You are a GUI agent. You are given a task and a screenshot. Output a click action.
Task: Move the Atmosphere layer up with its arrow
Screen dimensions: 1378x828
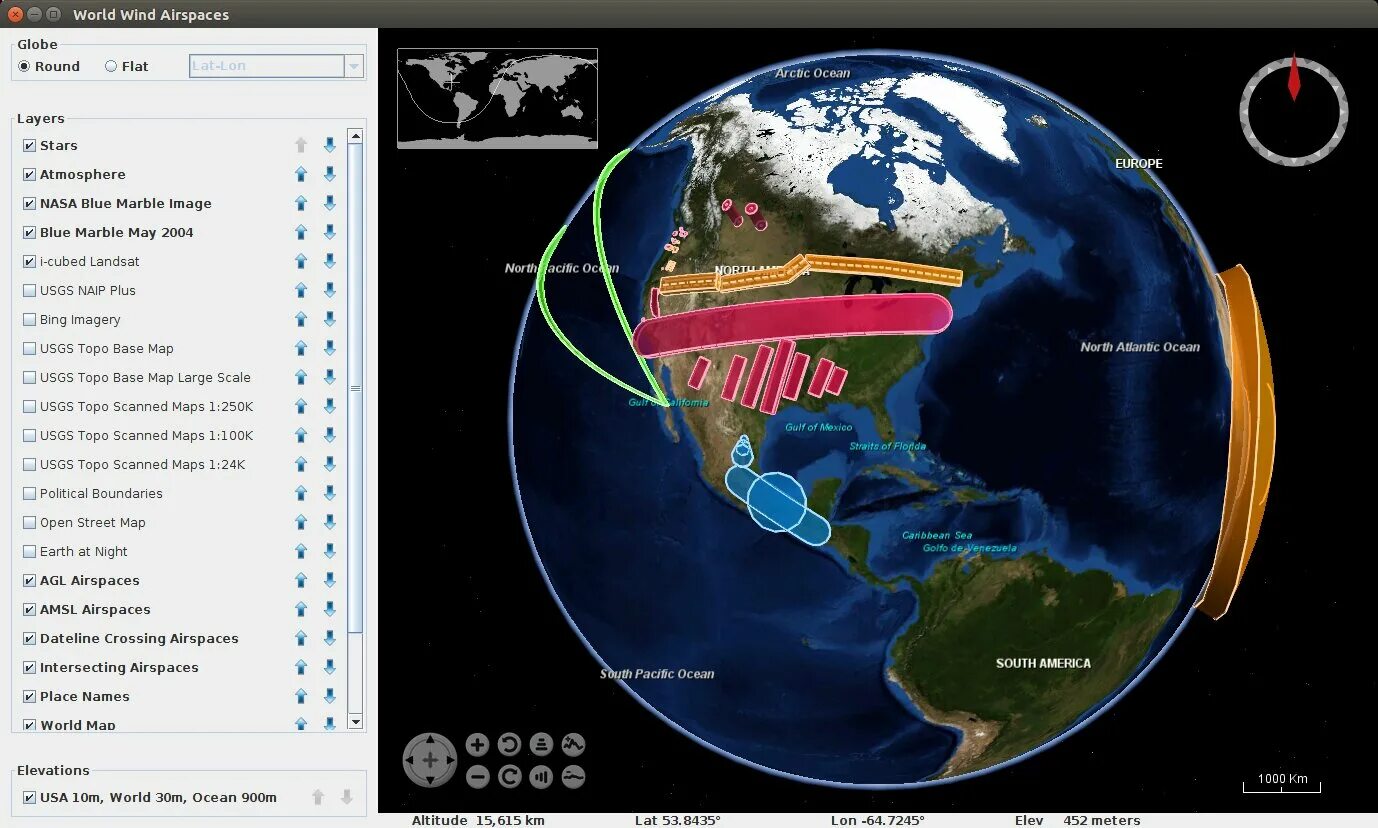[301, 174]
